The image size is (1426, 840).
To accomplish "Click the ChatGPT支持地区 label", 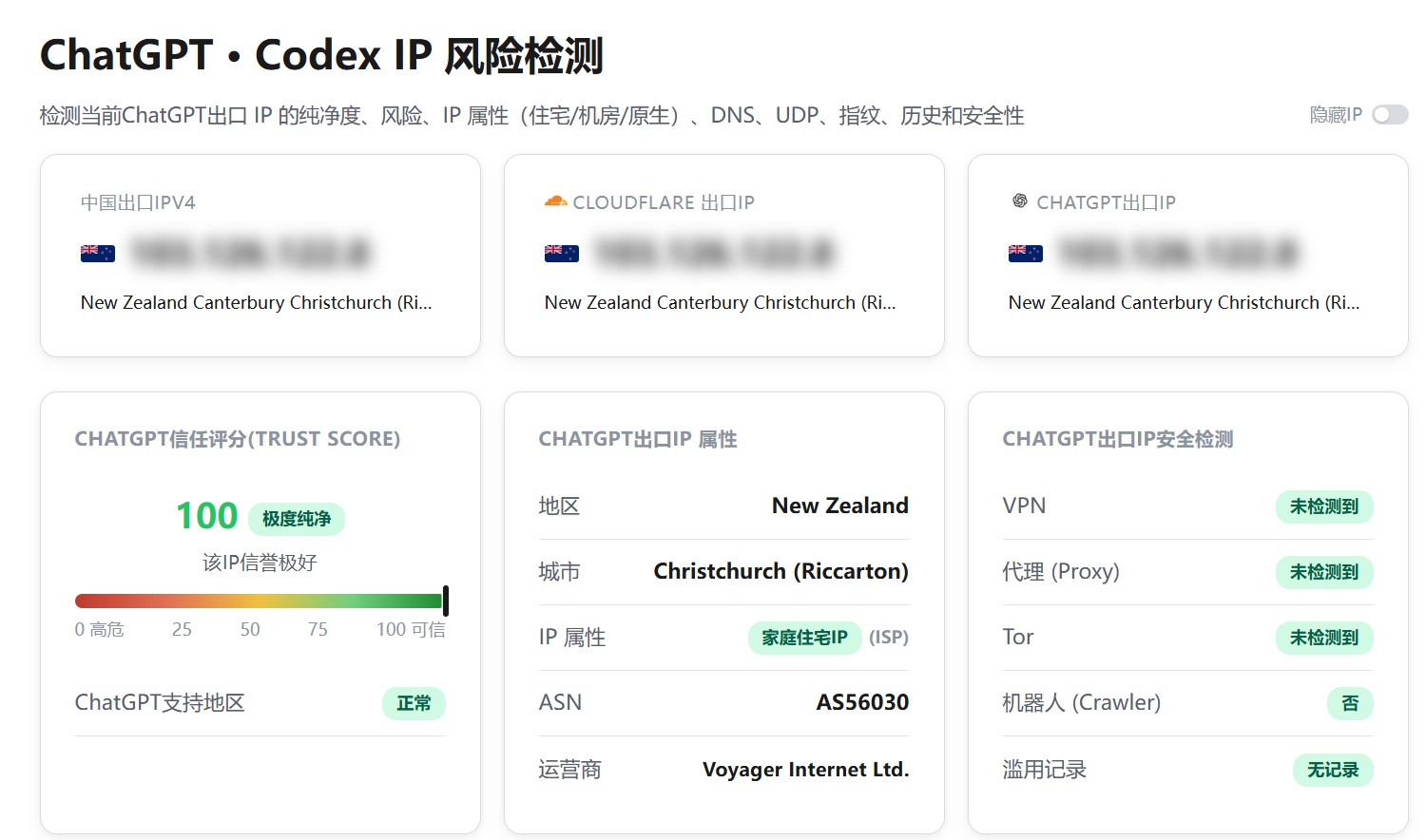I will coord(160,703).
